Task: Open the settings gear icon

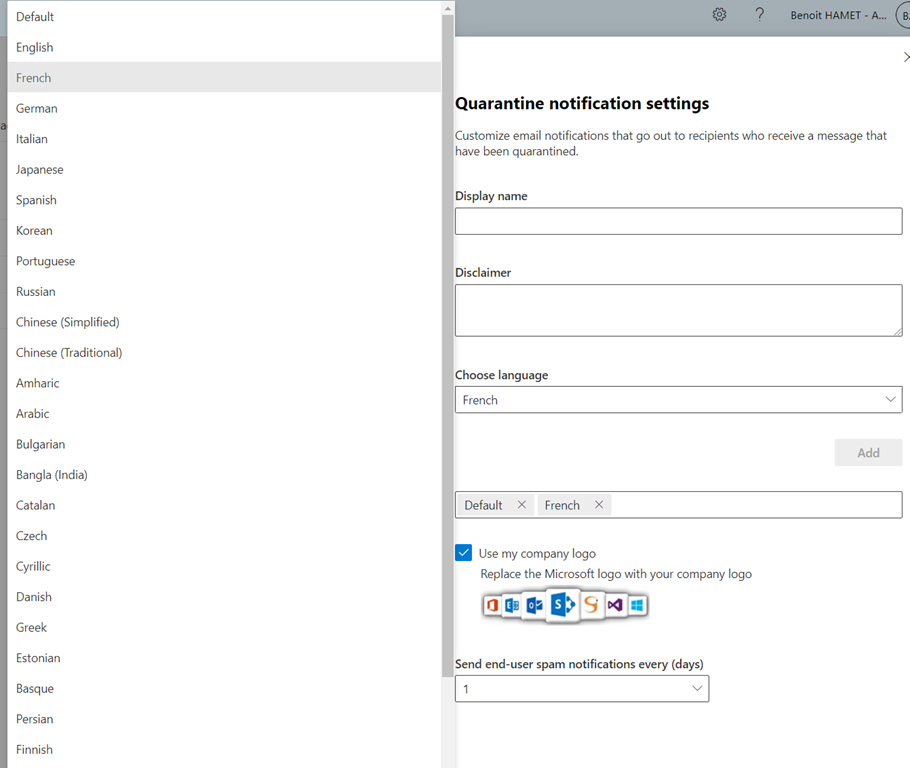Action: [x=719, y=15]
